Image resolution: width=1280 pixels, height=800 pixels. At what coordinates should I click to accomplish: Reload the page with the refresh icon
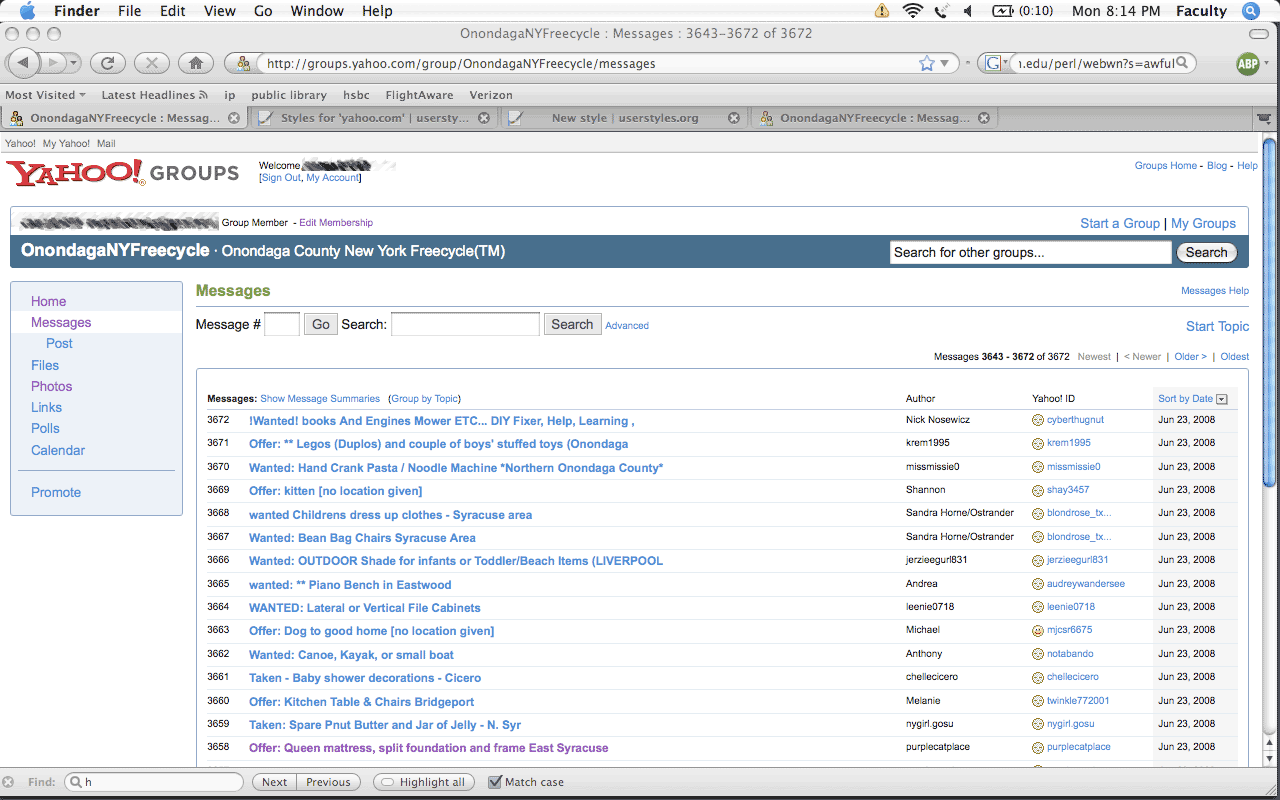click(x=108, y=63)
